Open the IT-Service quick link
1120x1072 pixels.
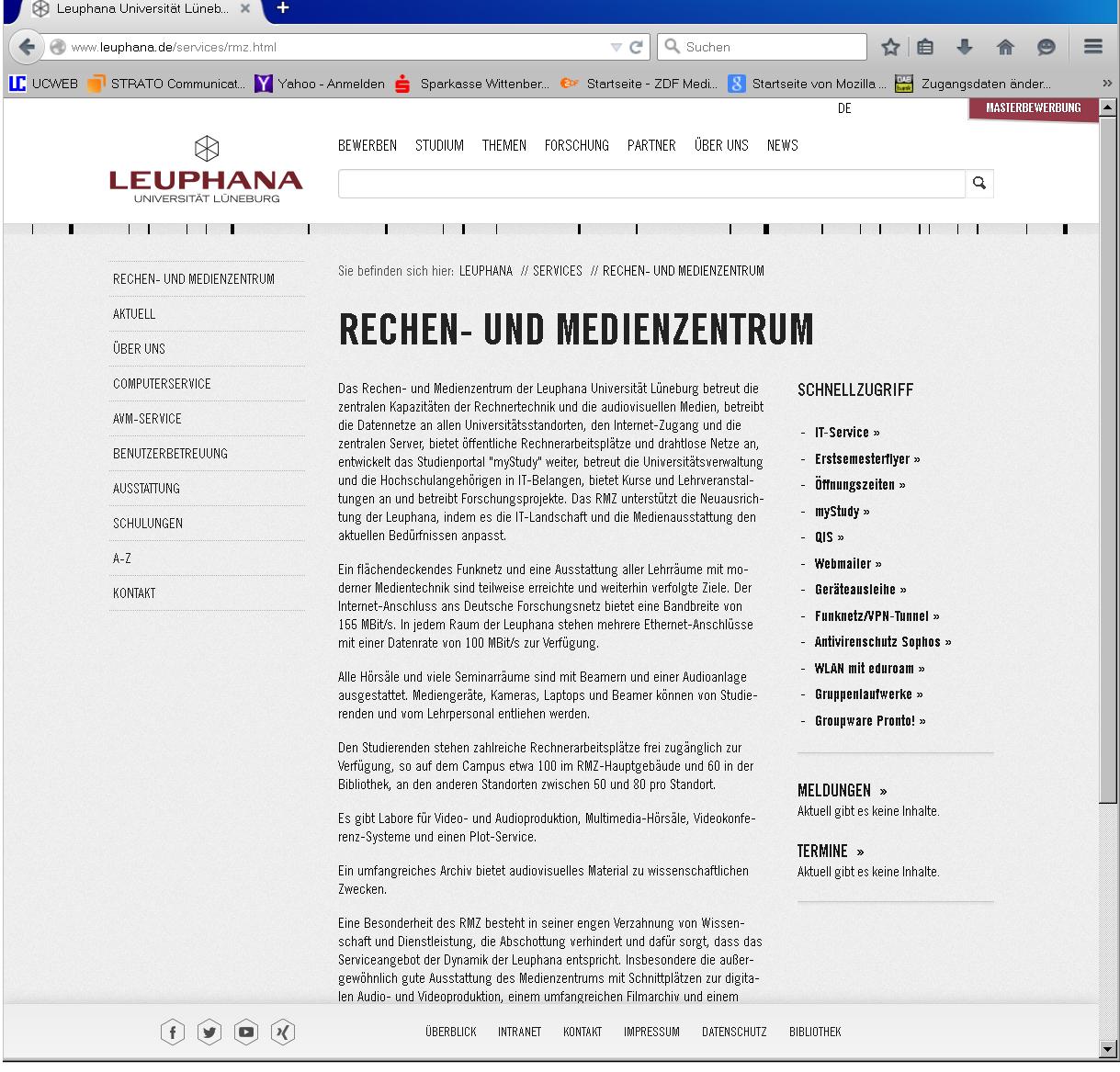[x=847, y=433]
